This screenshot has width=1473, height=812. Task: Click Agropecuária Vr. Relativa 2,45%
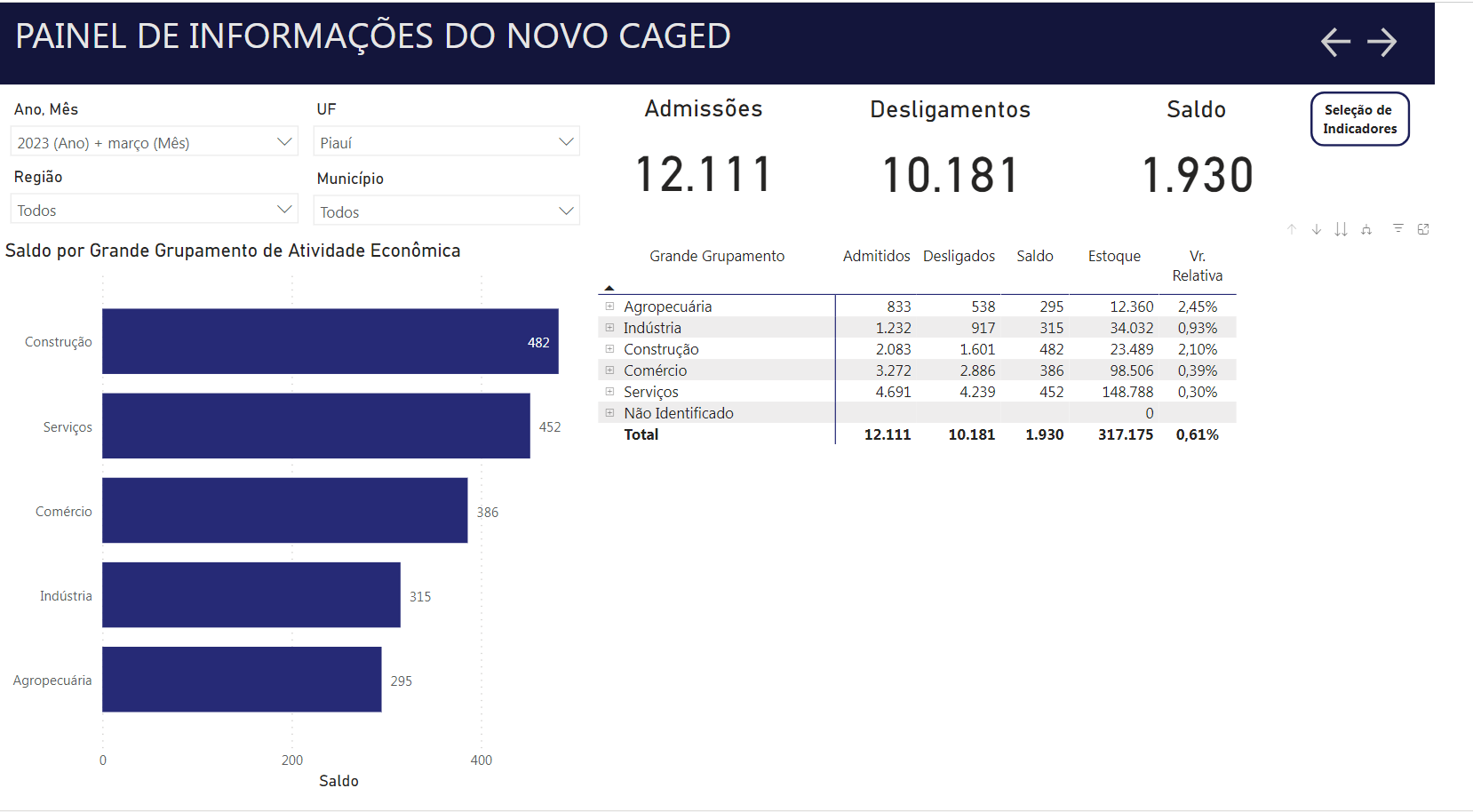(x=1198, y=306)
